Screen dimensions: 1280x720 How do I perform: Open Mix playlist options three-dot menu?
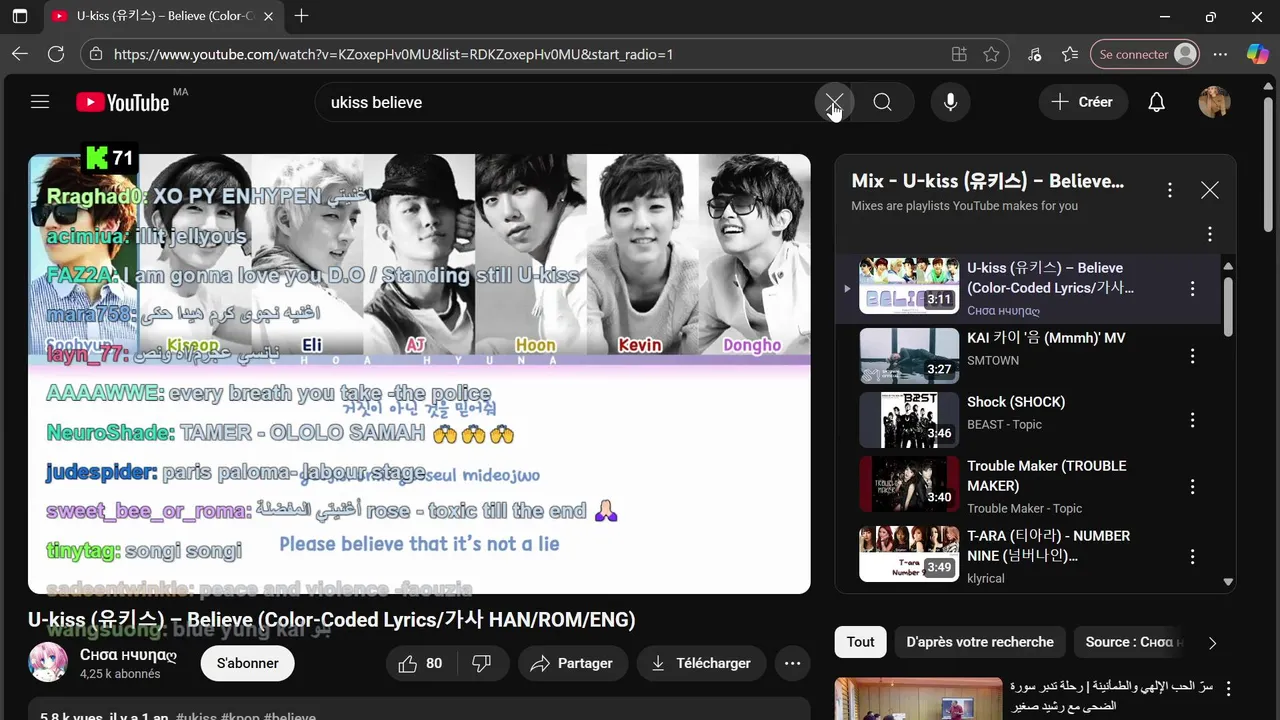1169,190
